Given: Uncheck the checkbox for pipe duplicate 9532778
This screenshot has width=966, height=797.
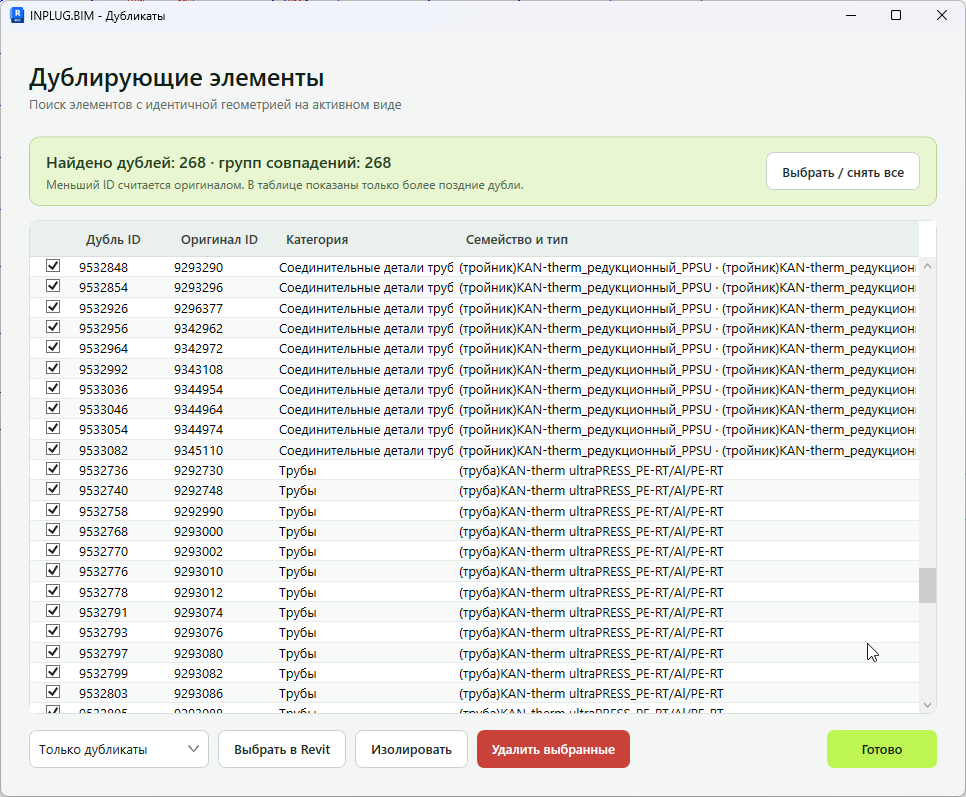Looking at the screenshot, I should 53,591.
